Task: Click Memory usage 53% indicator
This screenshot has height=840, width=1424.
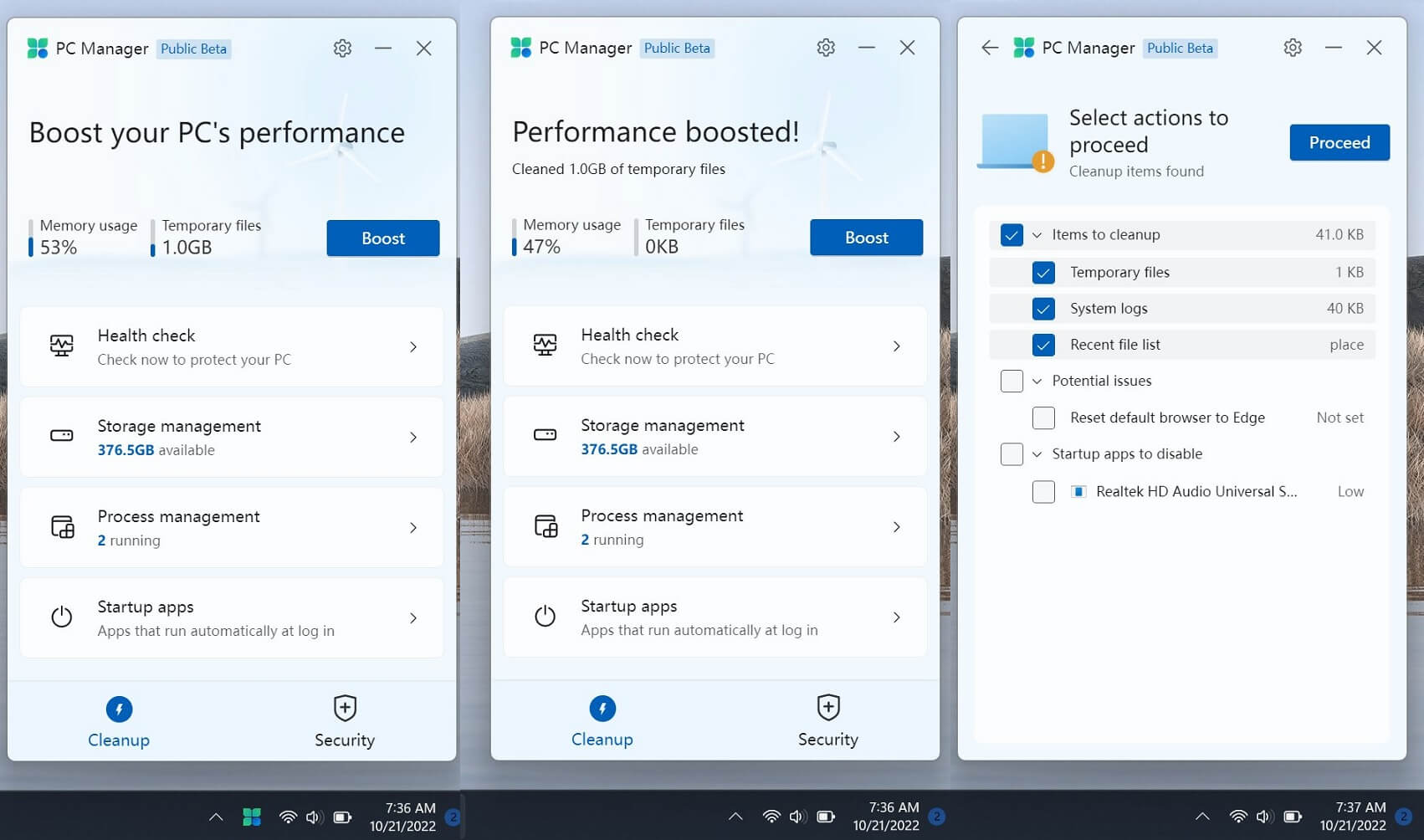Action: (83, 237)
